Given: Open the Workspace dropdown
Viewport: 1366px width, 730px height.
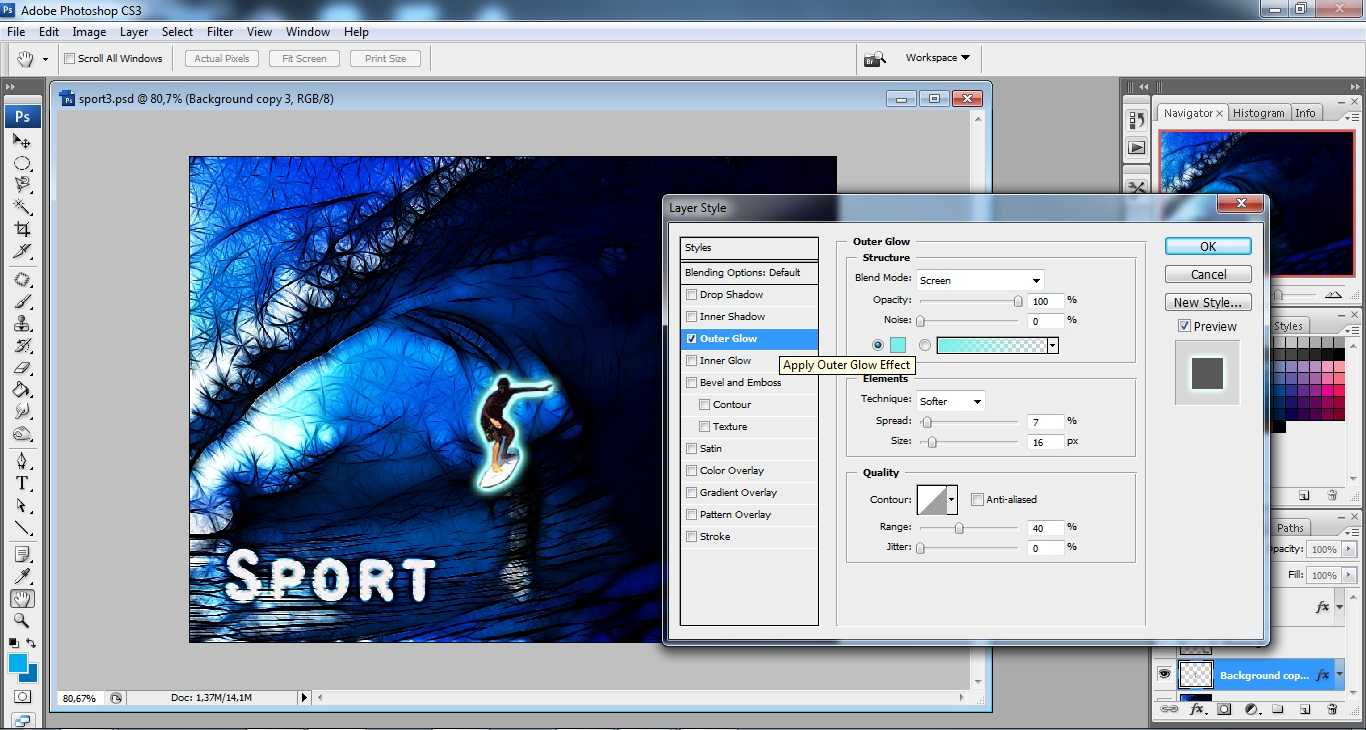Looking at the screenshot, I should tap(937, 58).
